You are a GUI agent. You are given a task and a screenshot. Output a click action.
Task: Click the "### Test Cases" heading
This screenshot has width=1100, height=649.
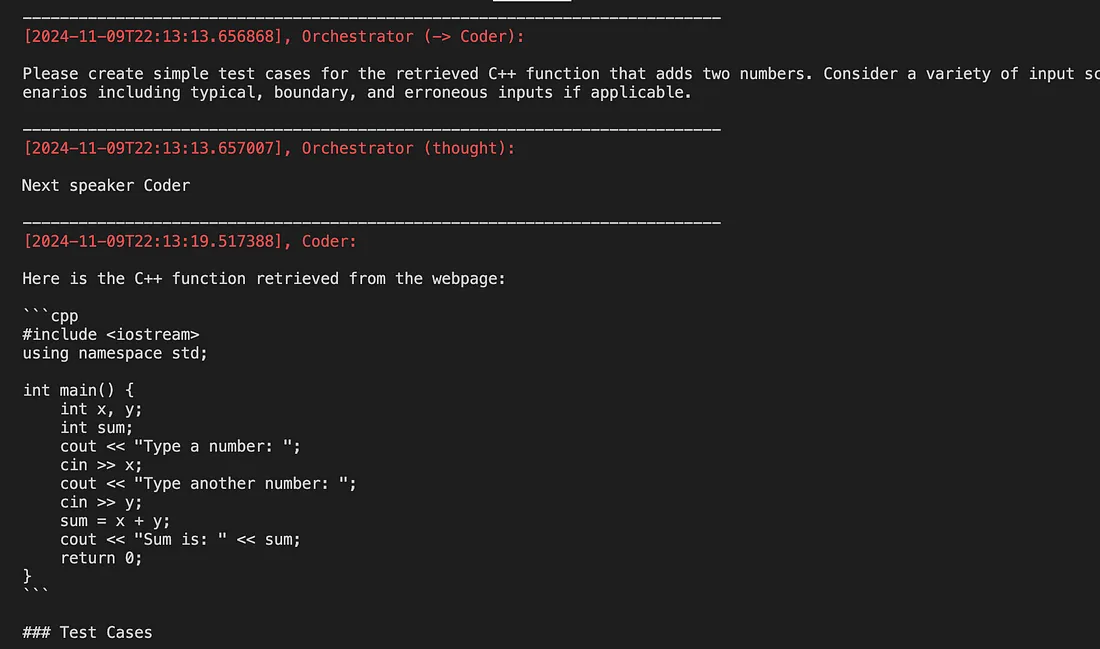pos(87,633)
